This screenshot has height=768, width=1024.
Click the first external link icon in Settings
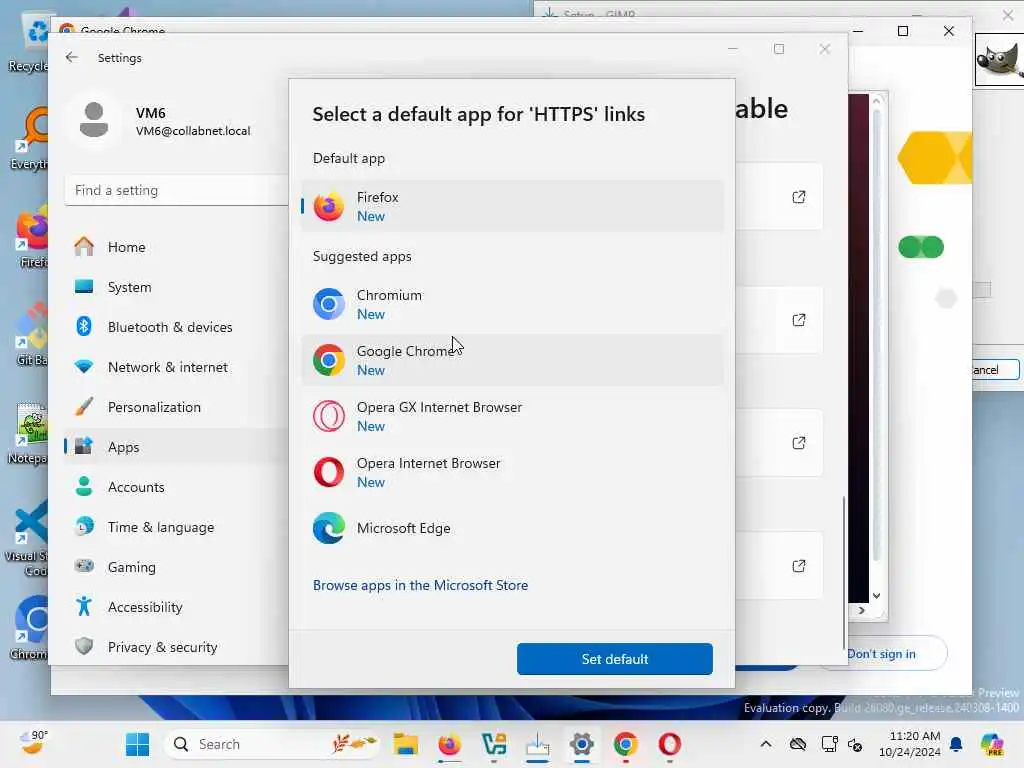(798, 197)
